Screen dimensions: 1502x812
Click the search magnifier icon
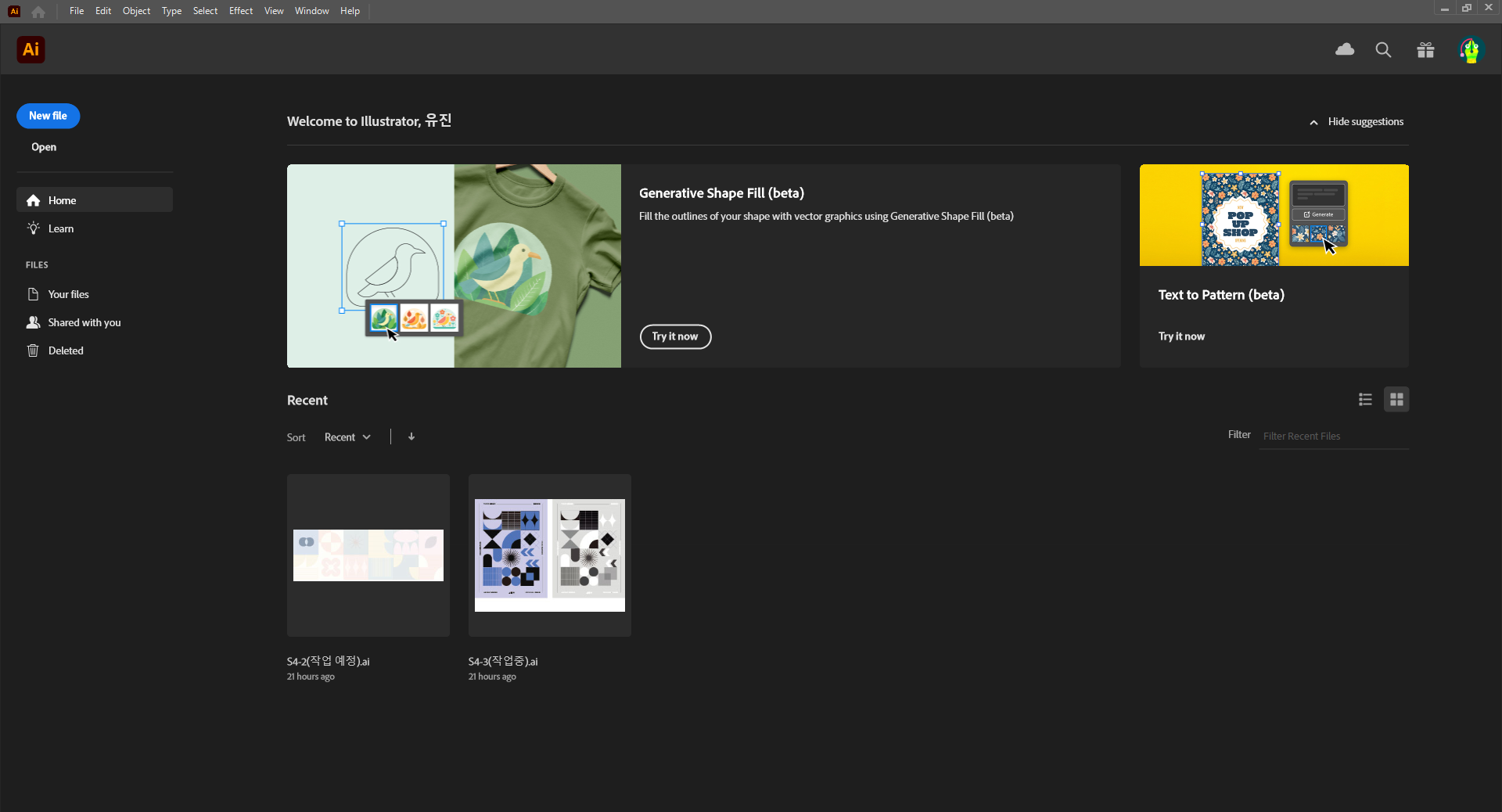[x=1383, y=50]
